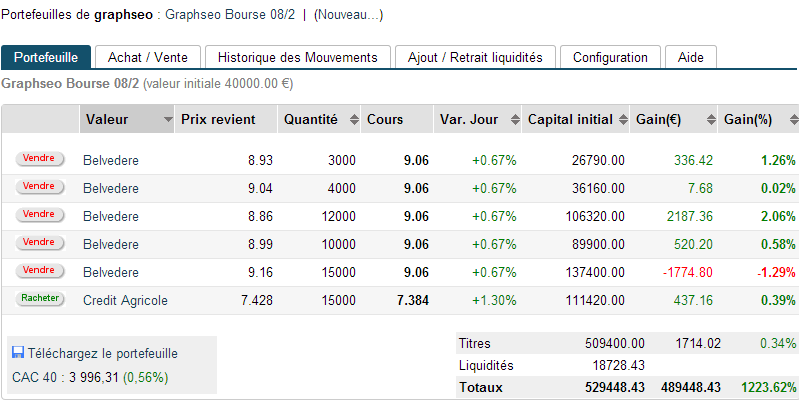Switch to the Achat / Vente tab
Viewport: 799px width, 401px height.
pos(148,57)
